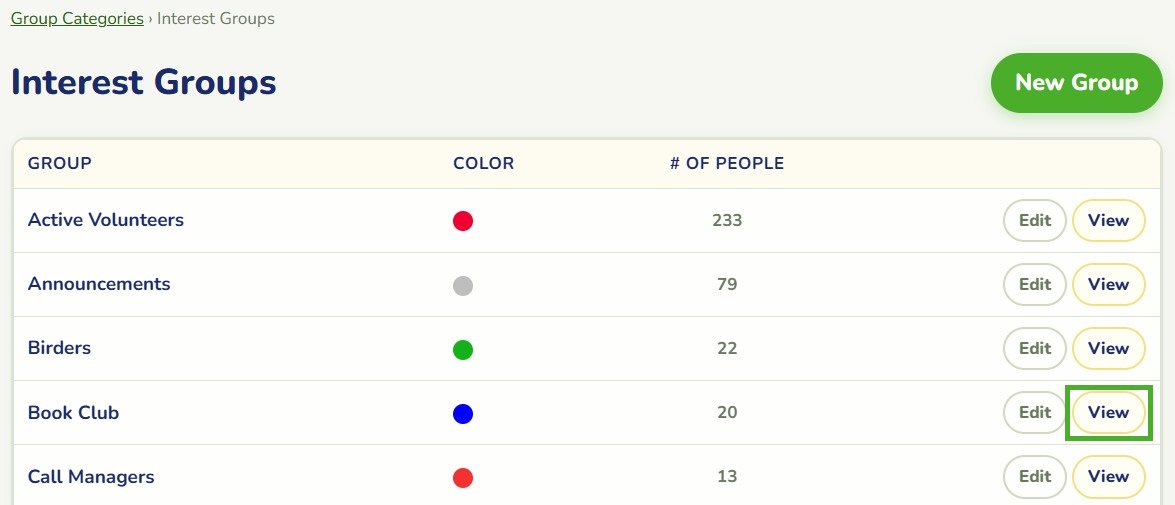Open the Group Categories breadcrumb link
This screenshot has height=505, width=1175.
[77, 18]
